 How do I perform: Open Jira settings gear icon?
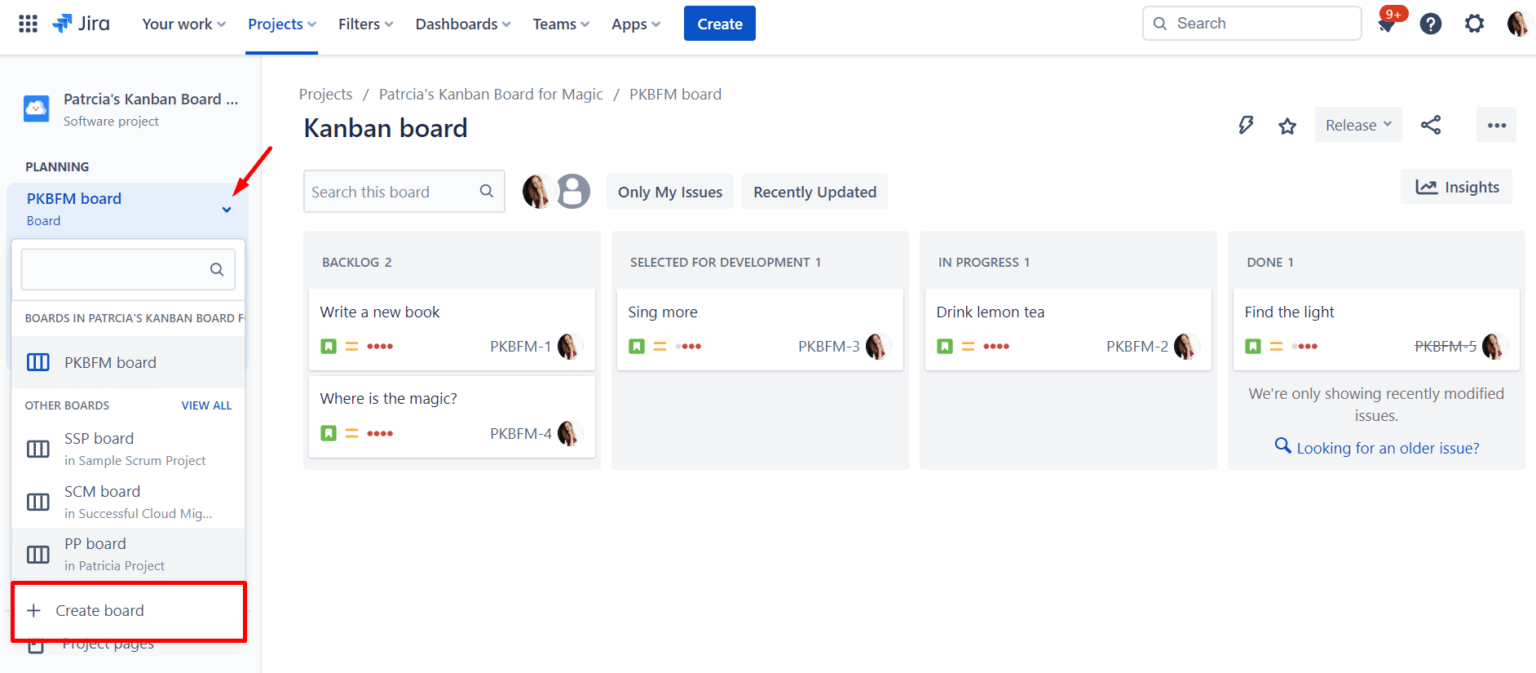point(1474,23)
